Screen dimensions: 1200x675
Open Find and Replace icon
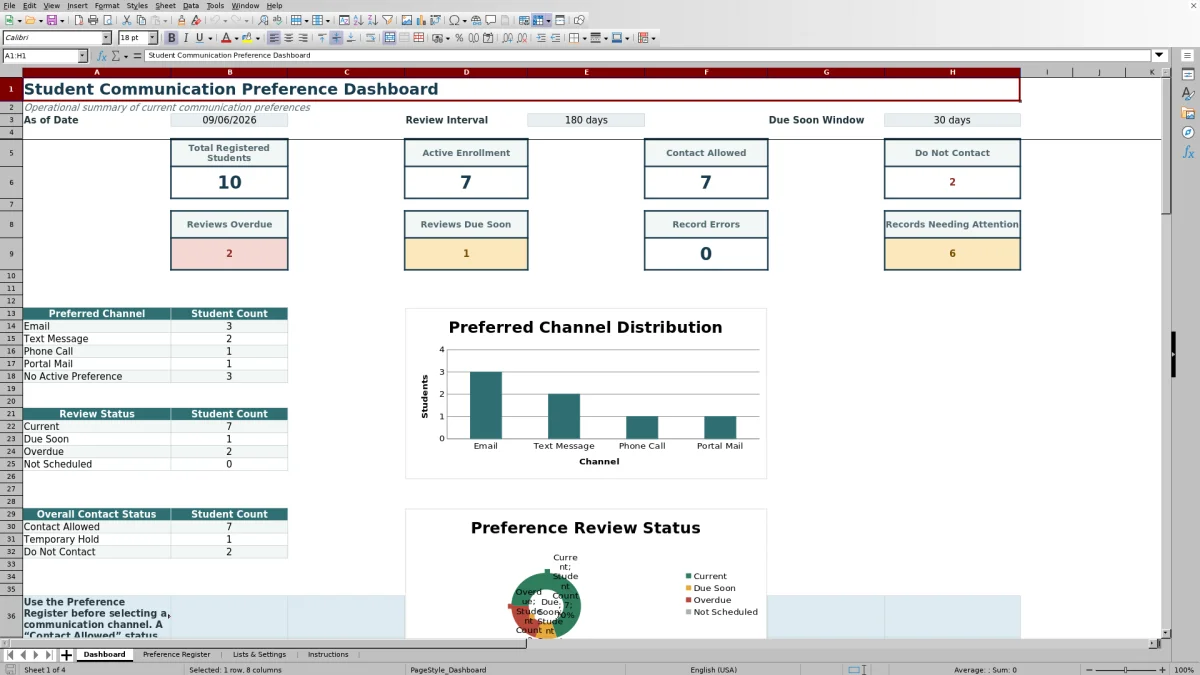pyautogui.click(x=262, y=20)
